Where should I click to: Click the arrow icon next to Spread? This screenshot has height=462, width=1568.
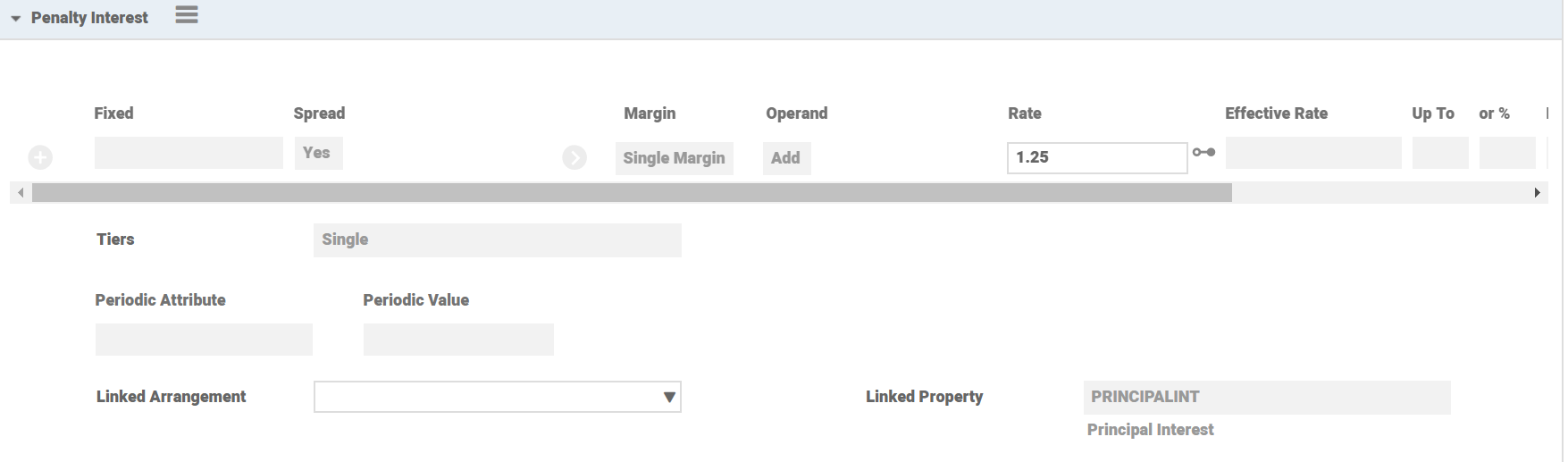[x=574, y=158]
